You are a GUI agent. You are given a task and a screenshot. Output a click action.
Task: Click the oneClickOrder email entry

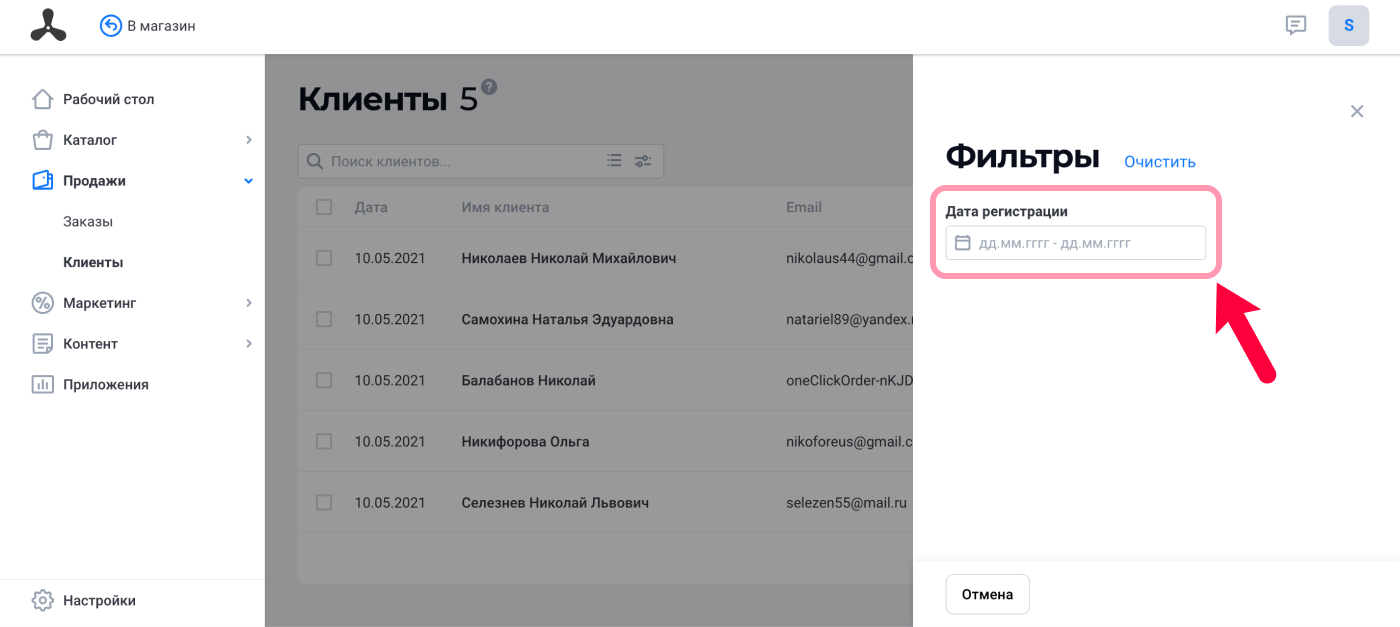850,380
